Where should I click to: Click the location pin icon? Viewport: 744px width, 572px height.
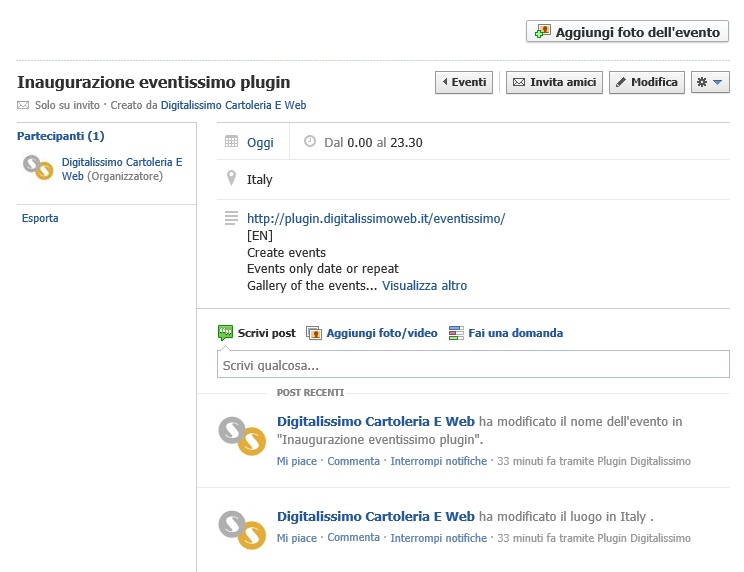pos(231,178)
